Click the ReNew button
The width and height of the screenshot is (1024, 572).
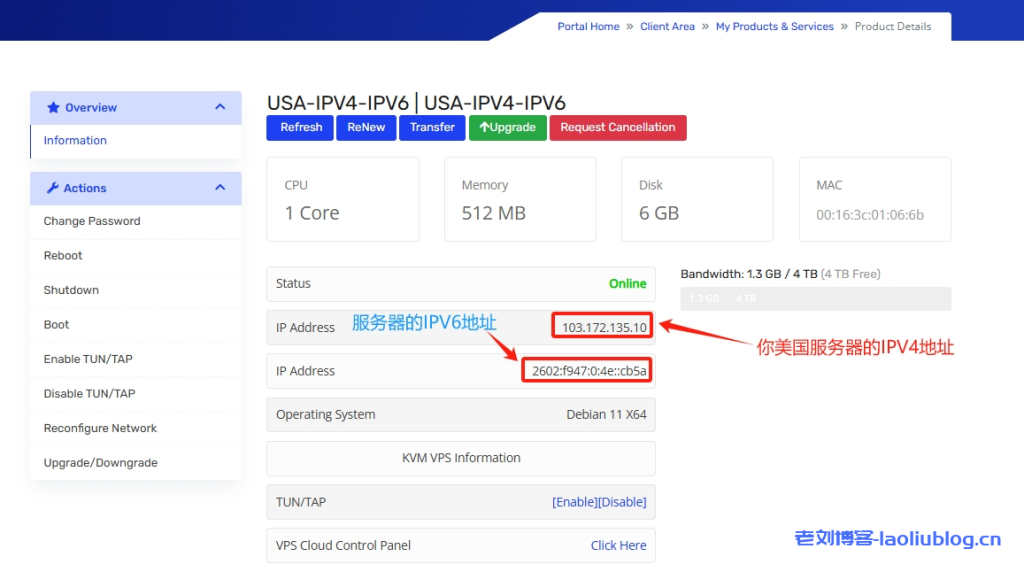(366, 127)
